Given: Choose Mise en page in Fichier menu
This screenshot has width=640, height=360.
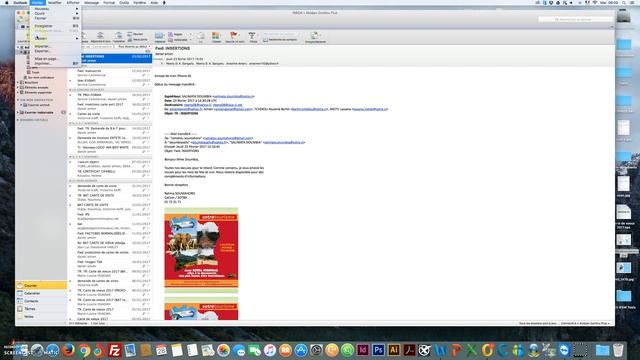Looking at the screenshot, I should 55,59.
